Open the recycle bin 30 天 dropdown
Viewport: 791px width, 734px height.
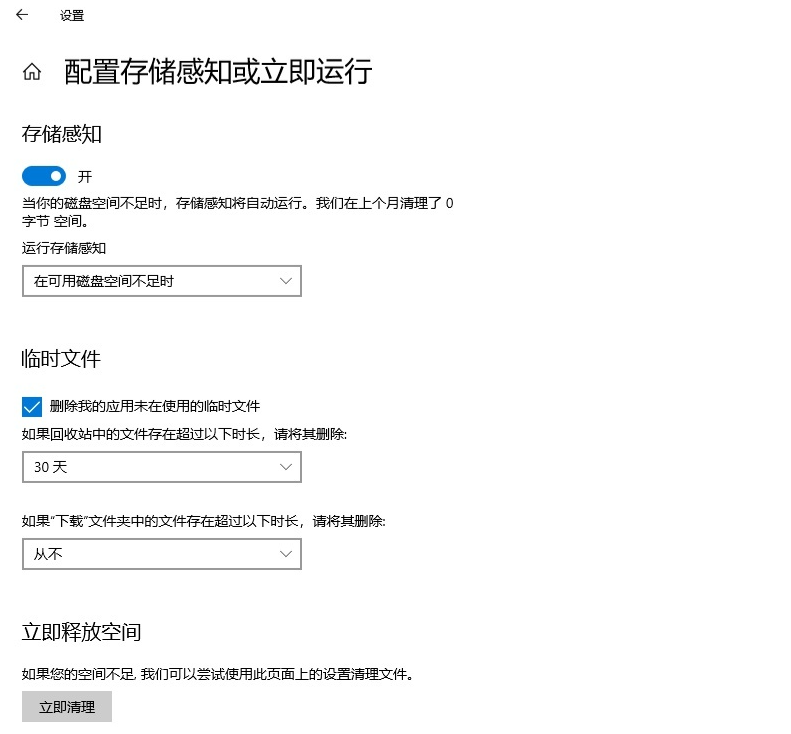(x=162, y=467)
